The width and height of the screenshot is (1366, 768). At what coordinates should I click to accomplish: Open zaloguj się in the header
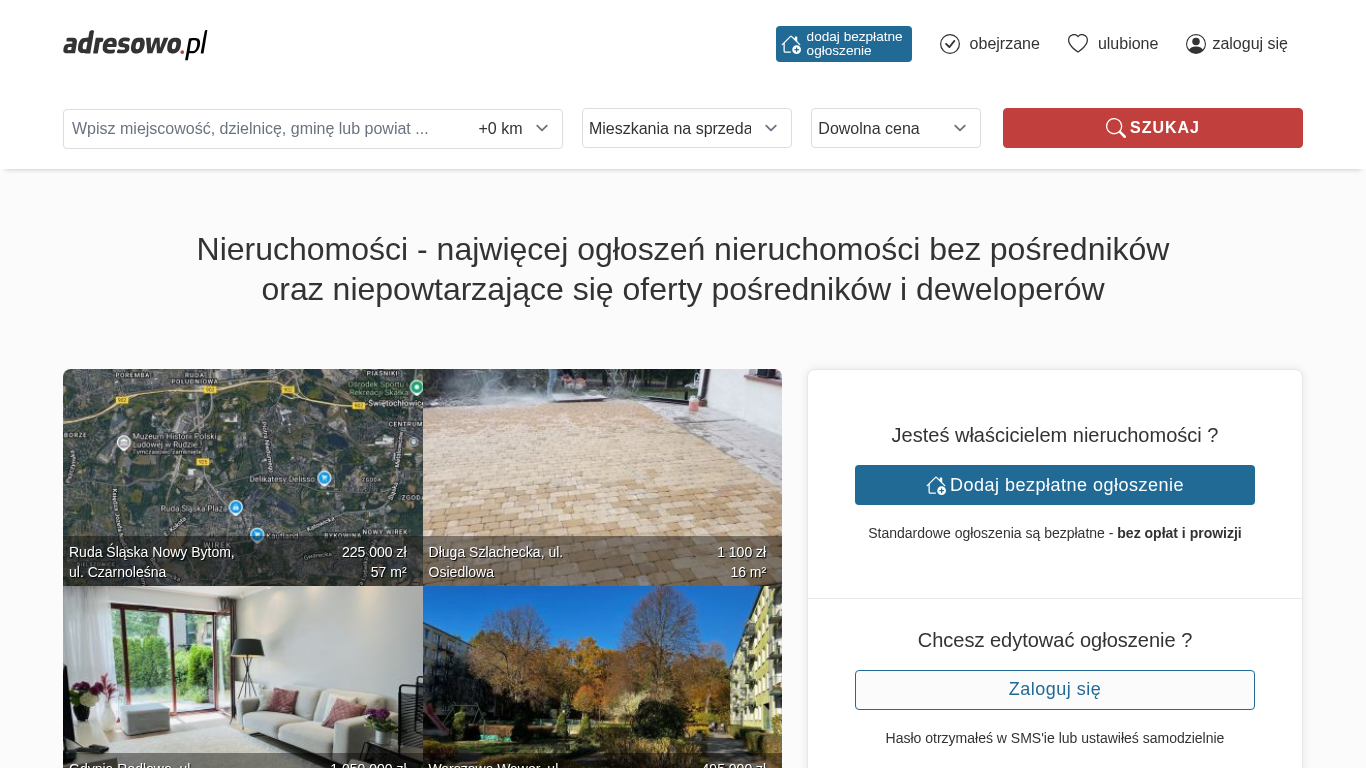pyautogui.click(x=1249, y=44)
